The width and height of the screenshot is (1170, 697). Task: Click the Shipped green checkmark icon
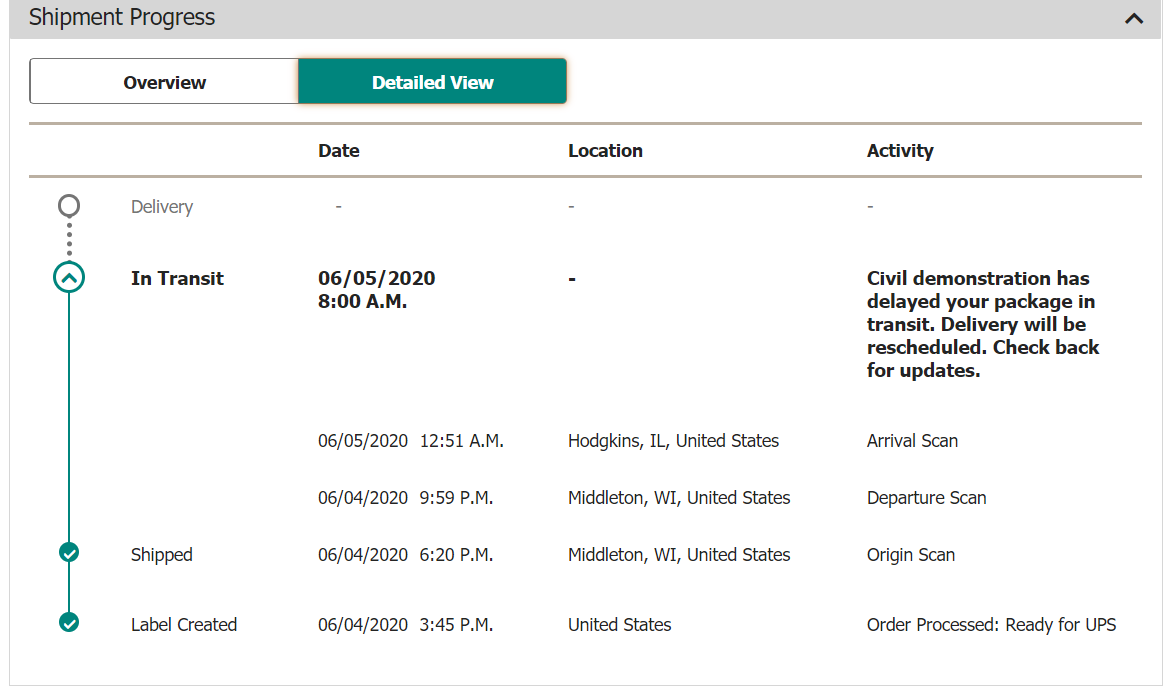(x=69, y=552)
